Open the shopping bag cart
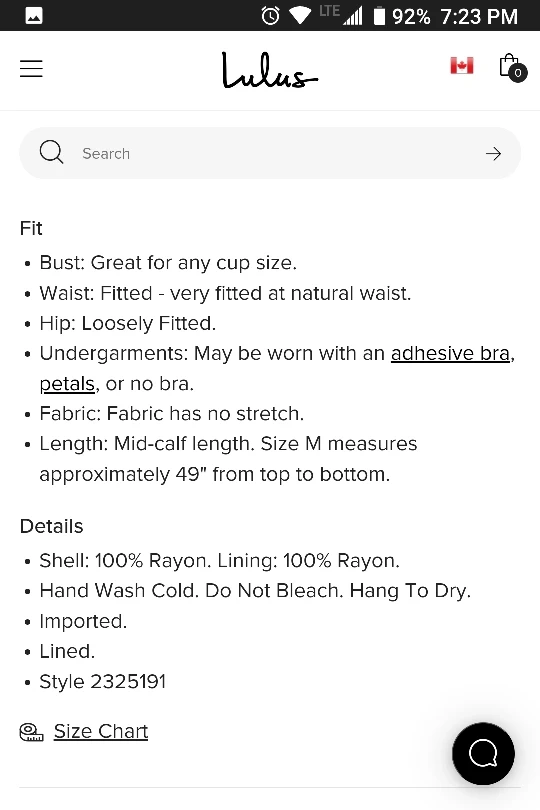540x810 pixels. coord(512,67)
